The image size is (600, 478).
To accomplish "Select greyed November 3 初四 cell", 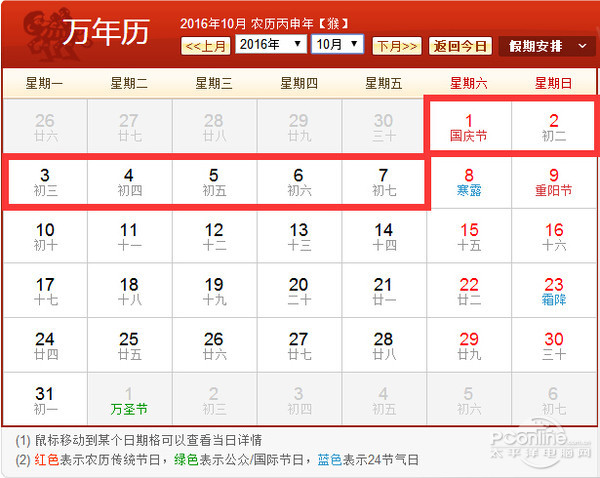I will pyautogui.click(x=300, y=400).
